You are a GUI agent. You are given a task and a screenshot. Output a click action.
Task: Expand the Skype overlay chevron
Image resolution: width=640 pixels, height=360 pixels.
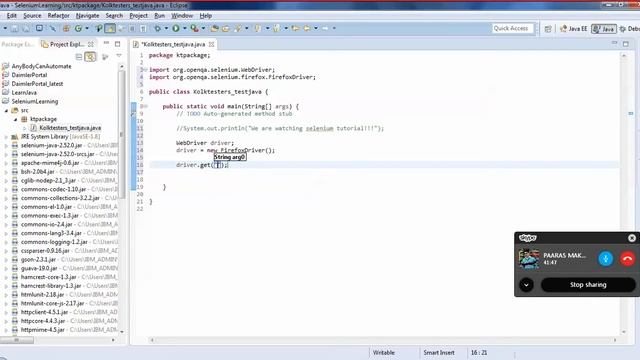pyautogui.click(x=526, y=284)
